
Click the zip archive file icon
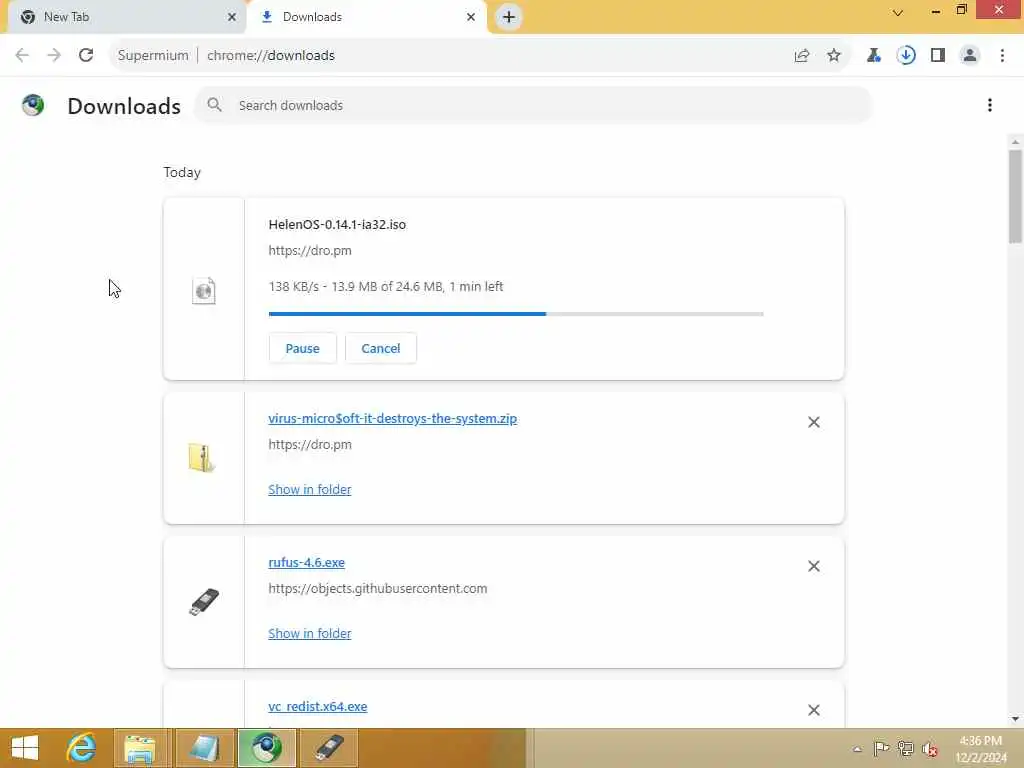[202, 458]
